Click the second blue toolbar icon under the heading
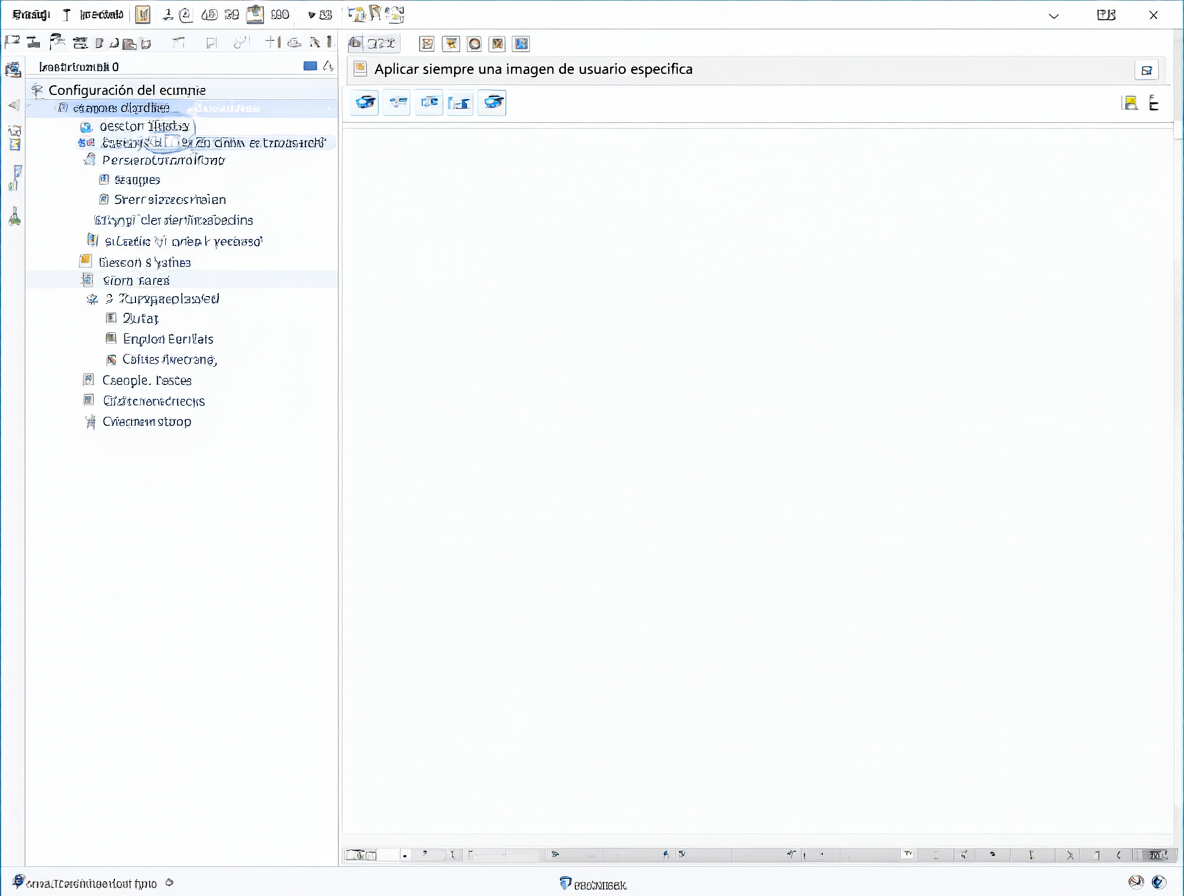Screen dimensions: 1184x896 tap(397, 102)
